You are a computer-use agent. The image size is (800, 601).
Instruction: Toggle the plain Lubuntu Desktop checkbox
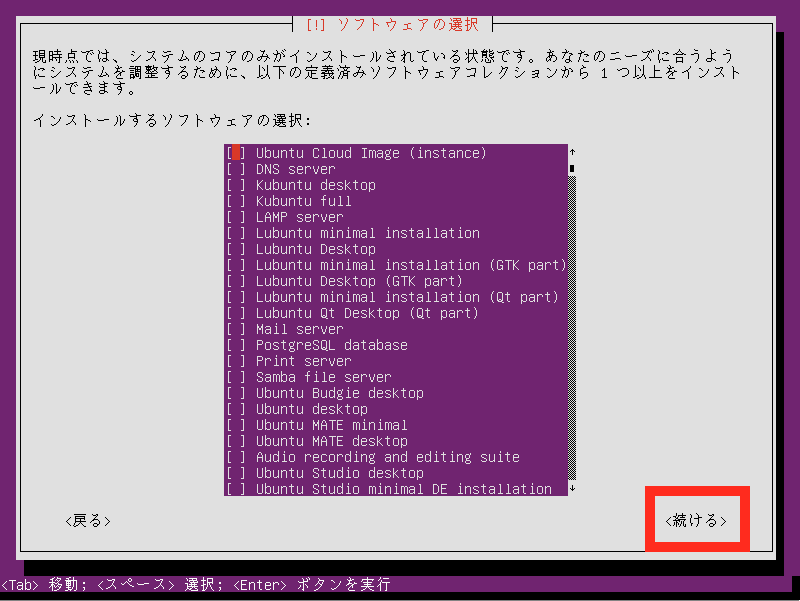tap(236, 249)
